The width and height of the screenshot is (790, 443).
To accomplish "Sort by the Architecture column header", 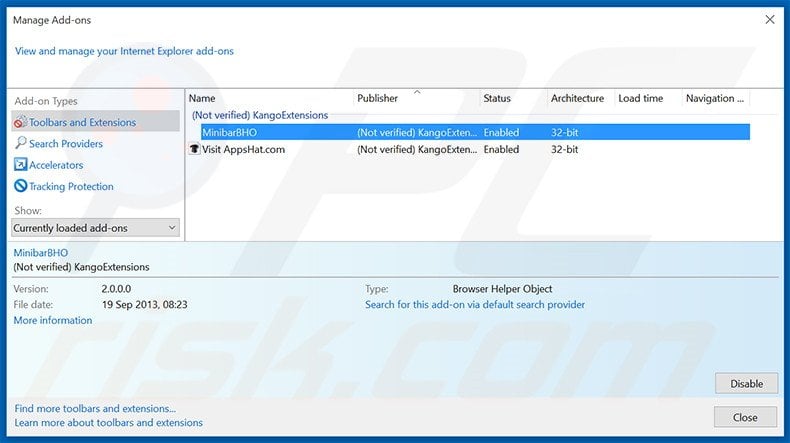I will (x=577, y=98).
